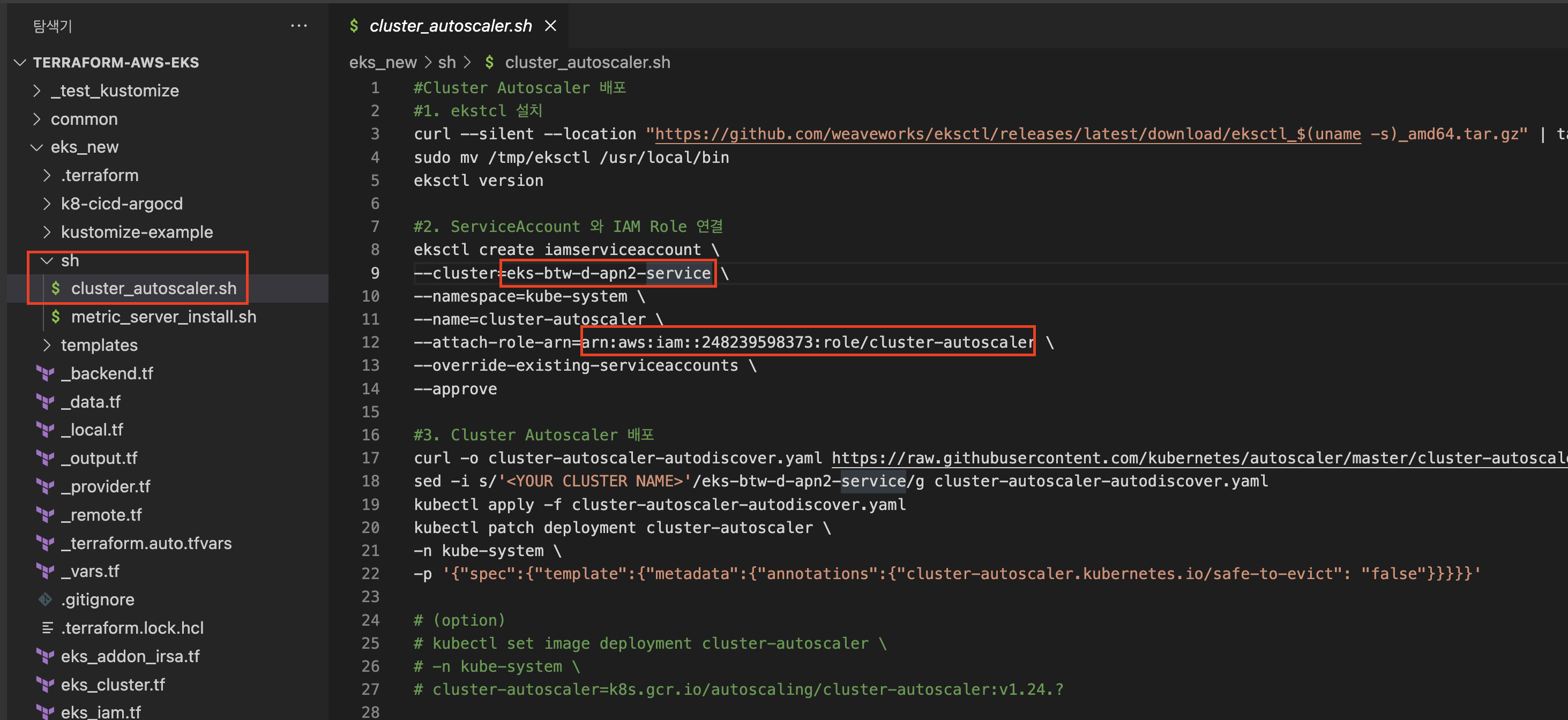
Task: Click "-n kube-system \" on line 21
Action: pos(488,551)
